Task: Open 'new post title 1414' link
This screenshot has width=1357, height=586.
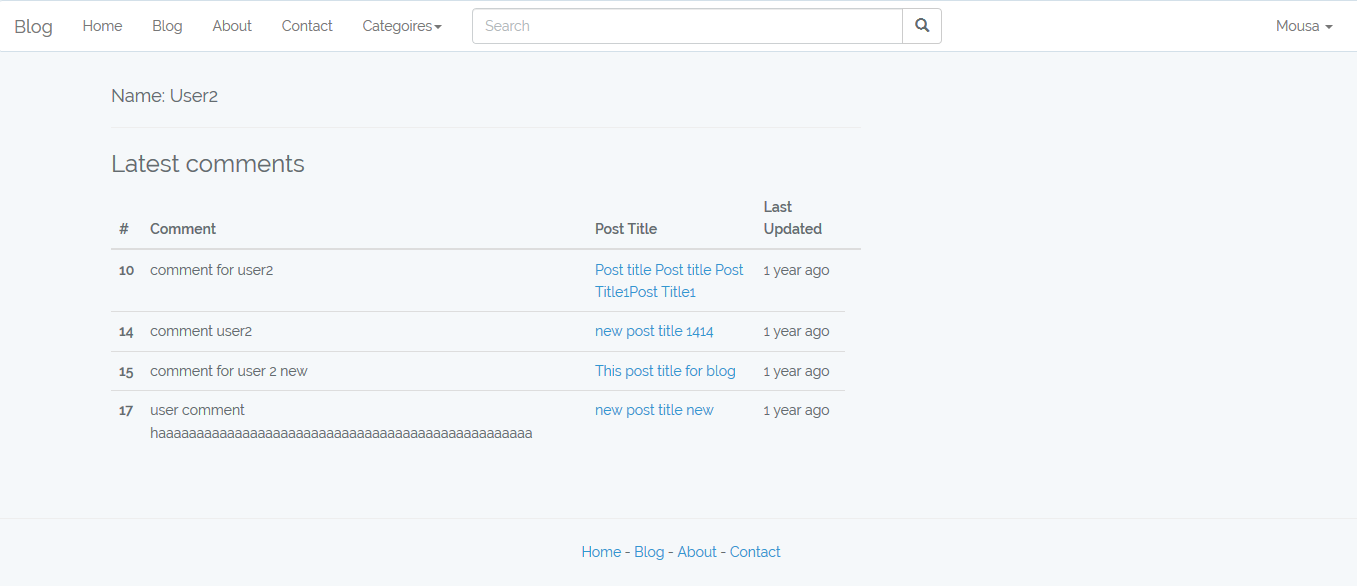Action: click(x=654, y=331)
